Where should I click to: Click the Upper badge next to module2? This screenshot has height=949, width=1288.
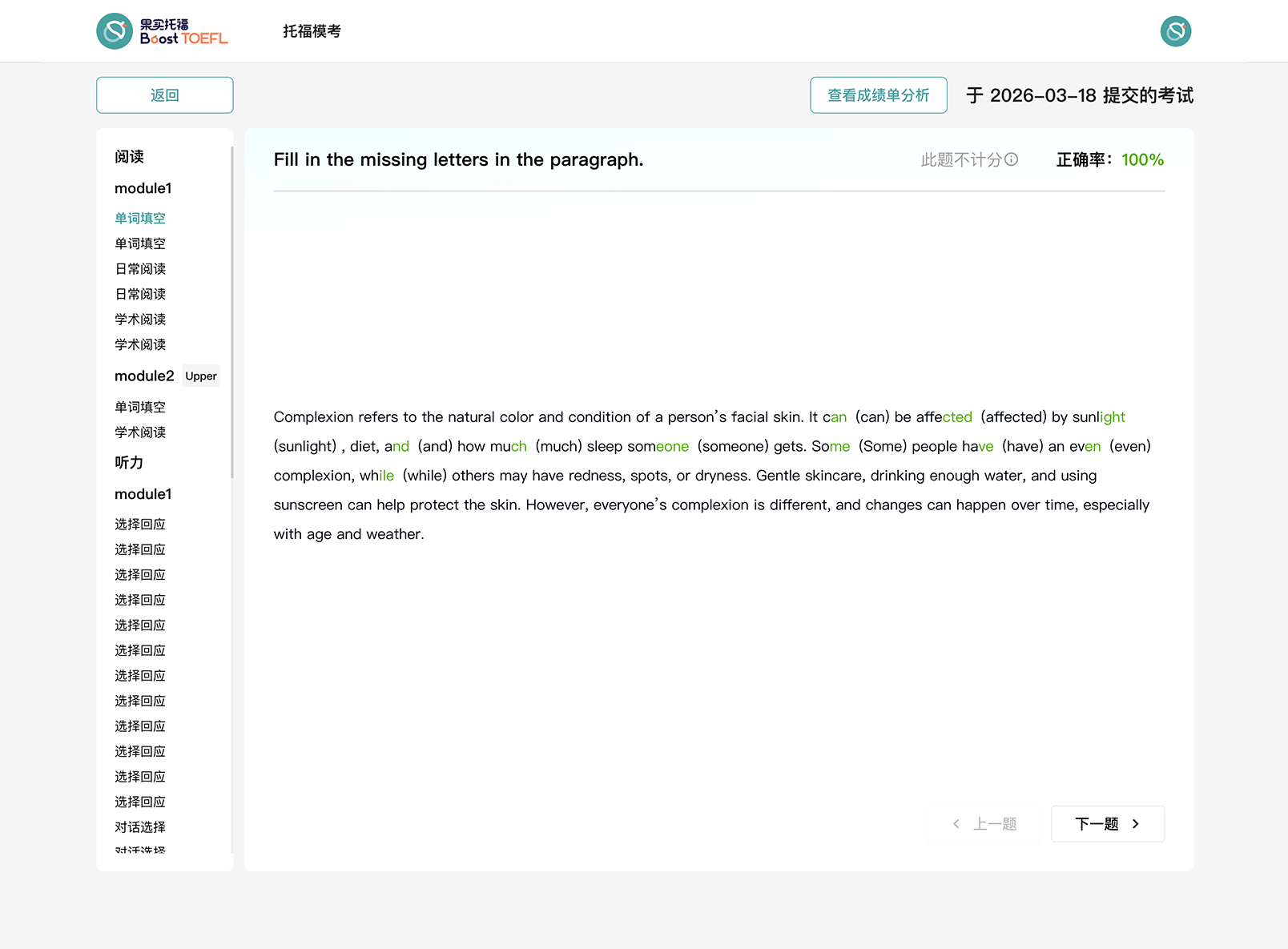click(x=201, y=376)
